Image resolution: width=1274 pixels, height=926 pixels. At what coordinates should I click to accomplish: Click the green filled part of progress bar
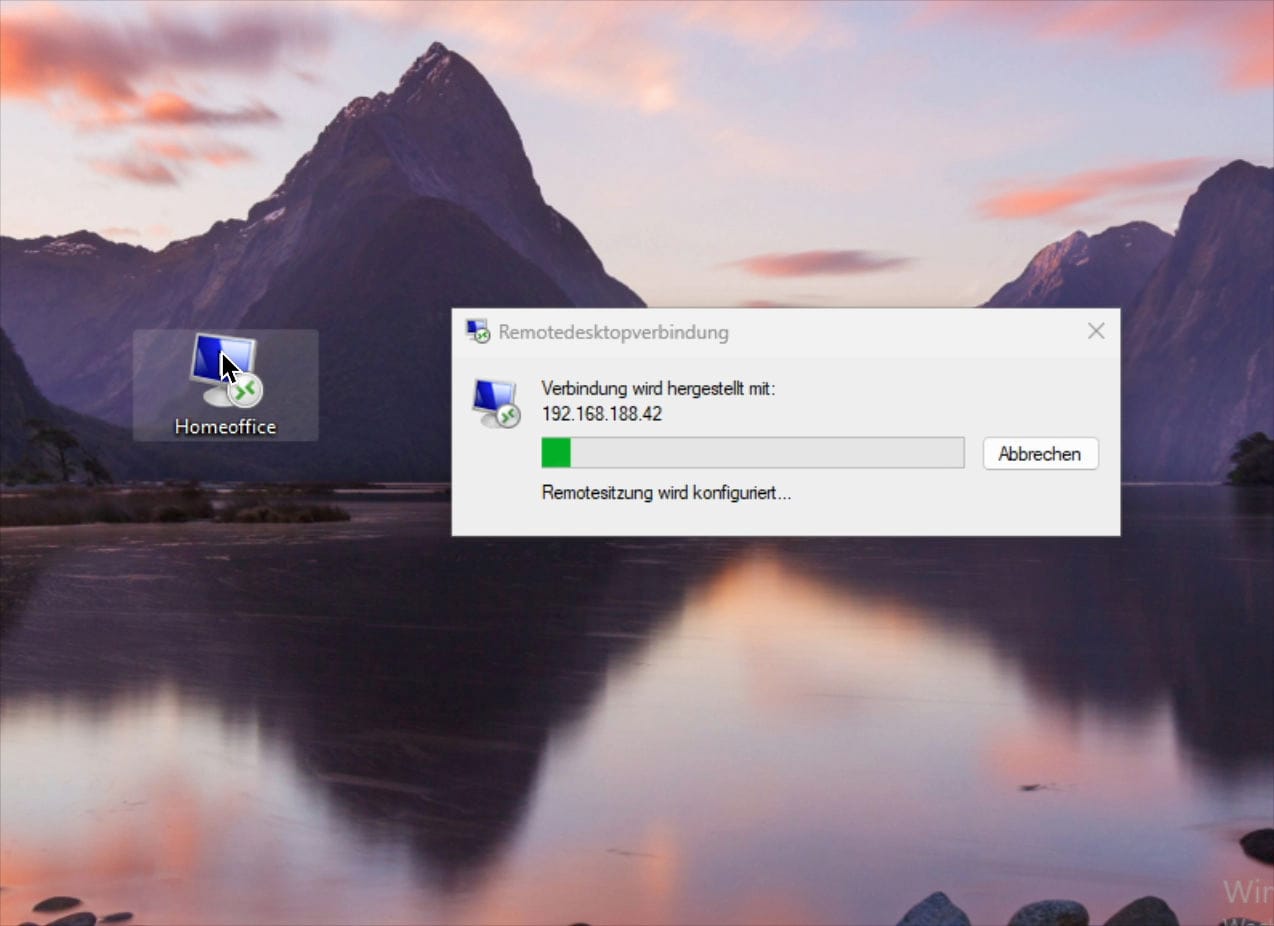coord(556,453)
